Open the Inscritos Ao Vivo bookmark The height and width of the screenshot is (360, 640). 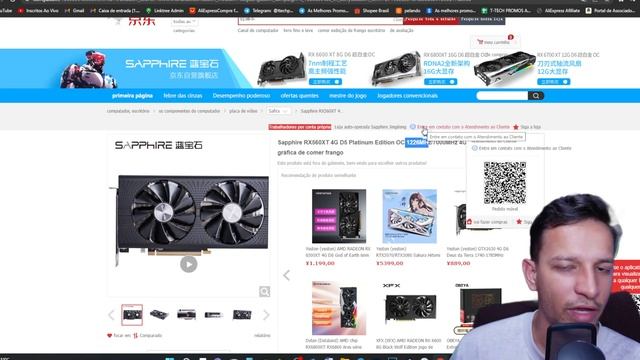pyautogui.click(x=39, y=11)
